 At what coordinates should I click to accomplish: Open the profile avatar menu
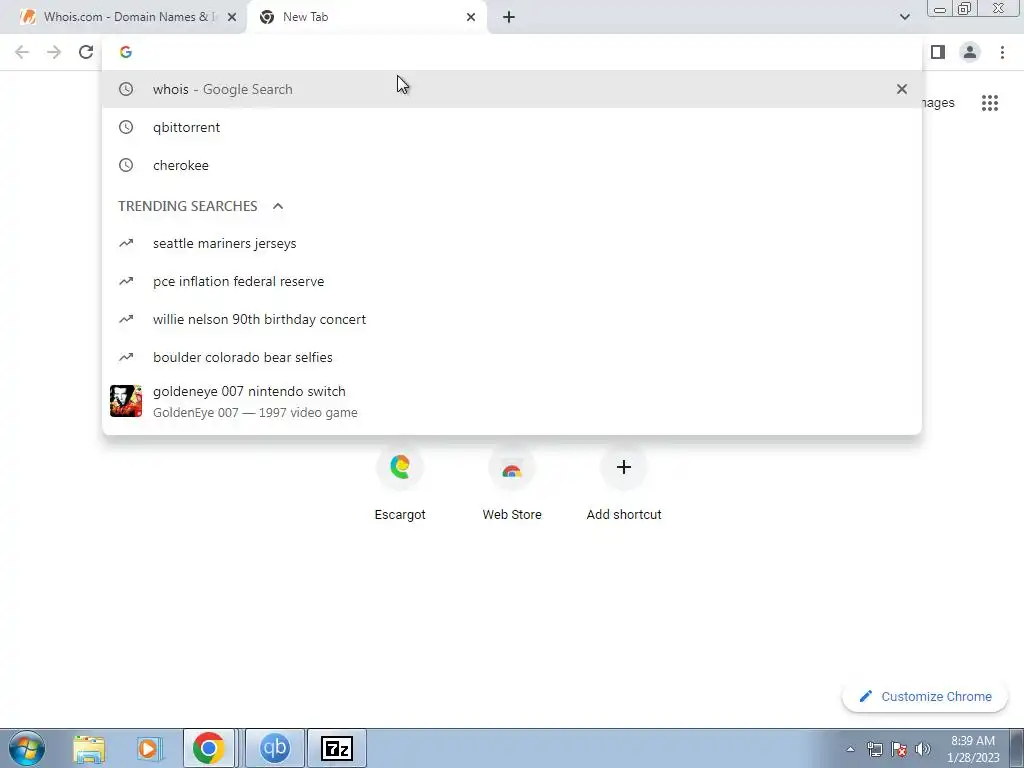pyautogui.click(x=970, y=52)
